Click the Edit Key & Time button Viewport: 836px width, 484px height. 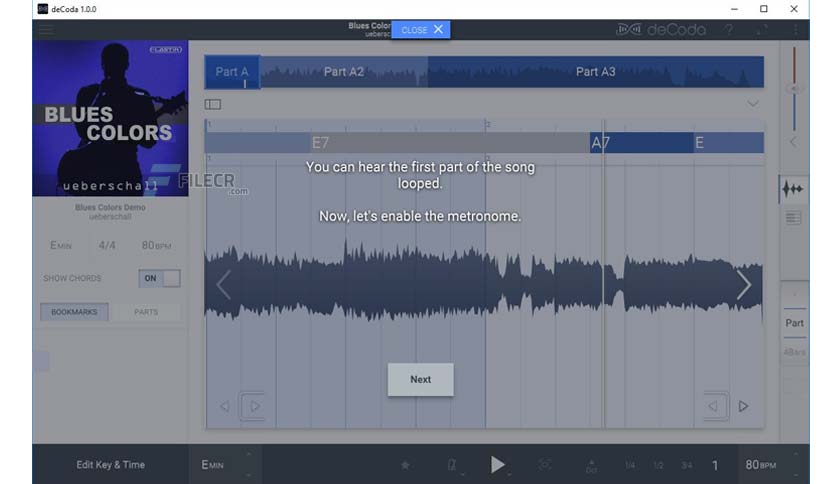[x=110, y=465]
